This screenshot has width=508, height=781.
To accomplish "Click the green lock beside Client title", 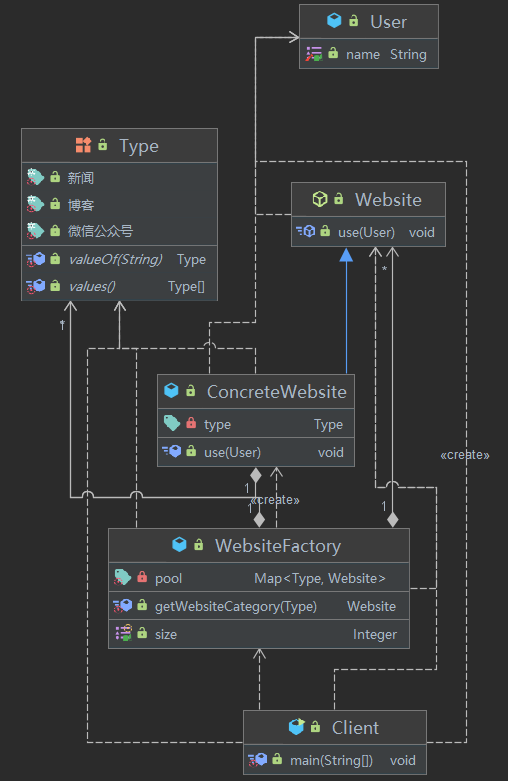I will pos(315,726).
